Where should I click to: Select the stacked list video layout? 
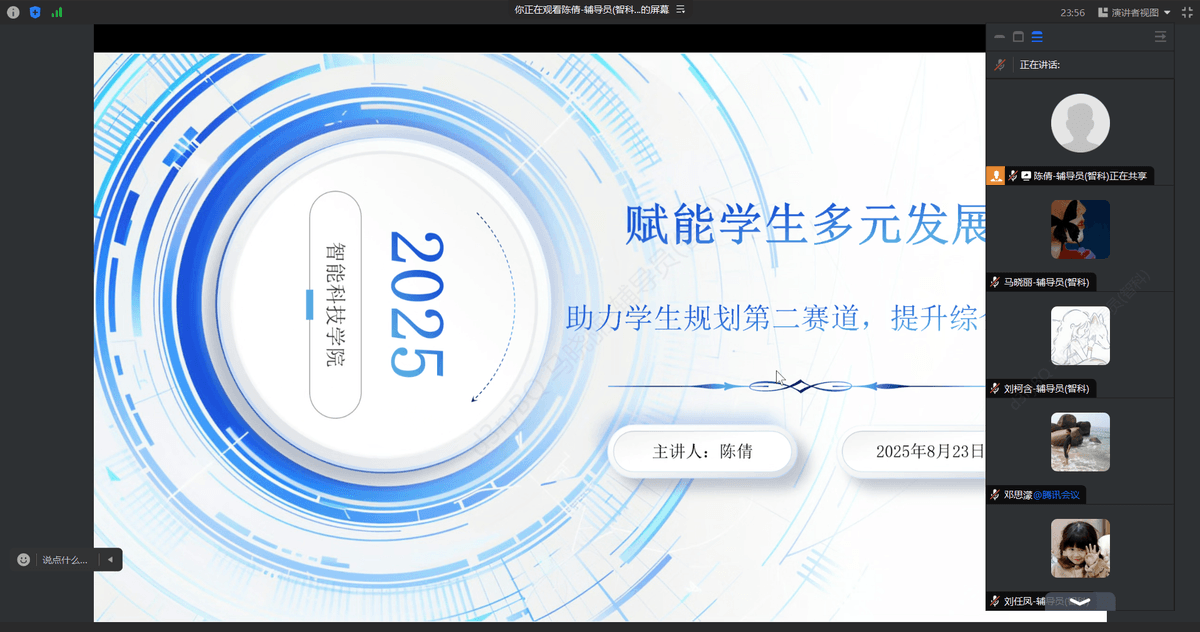(1037, 37)
